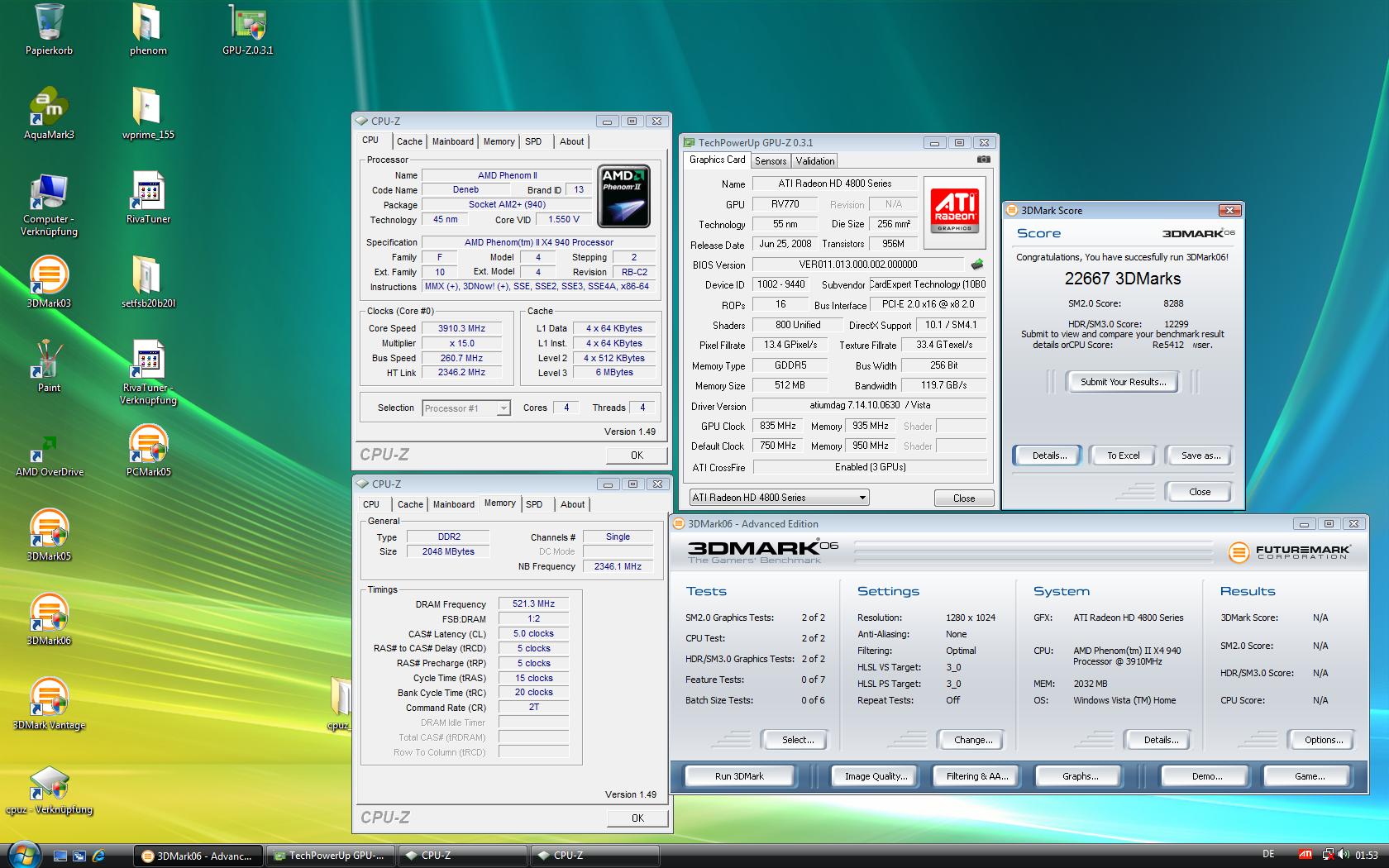The width and height of the screenshot is (1389, 868).
Task: Switch to 3DMark06 taskbar button
Action: (198, 856)
